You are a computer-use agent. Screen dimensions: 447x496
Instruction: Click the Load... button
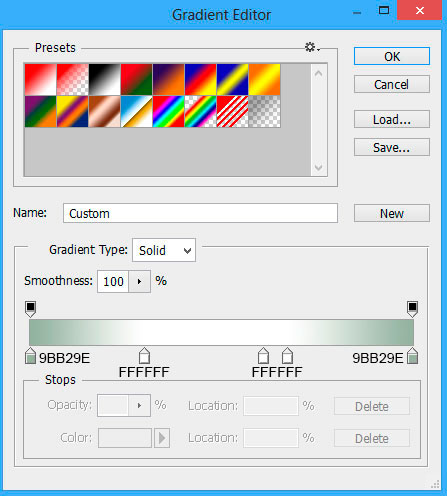(392, 119)
